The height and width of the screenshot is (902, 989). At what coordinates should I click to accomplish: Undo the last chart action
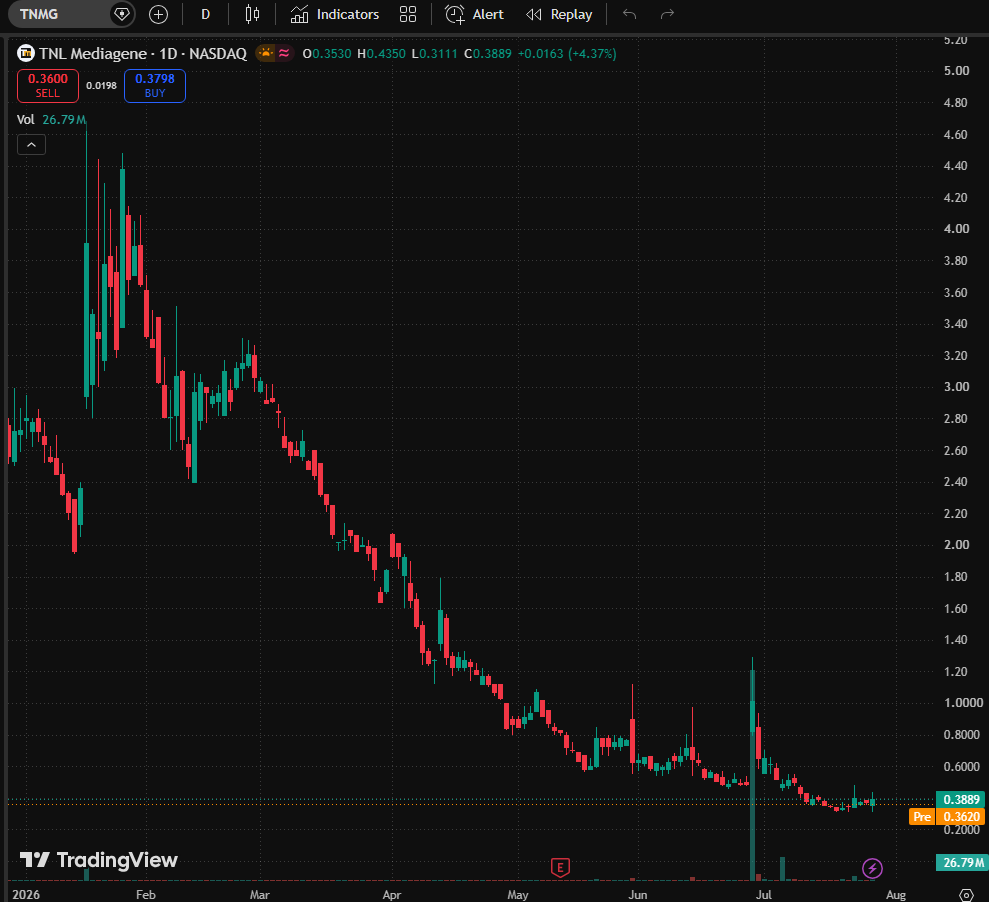[x=629, y=14]
